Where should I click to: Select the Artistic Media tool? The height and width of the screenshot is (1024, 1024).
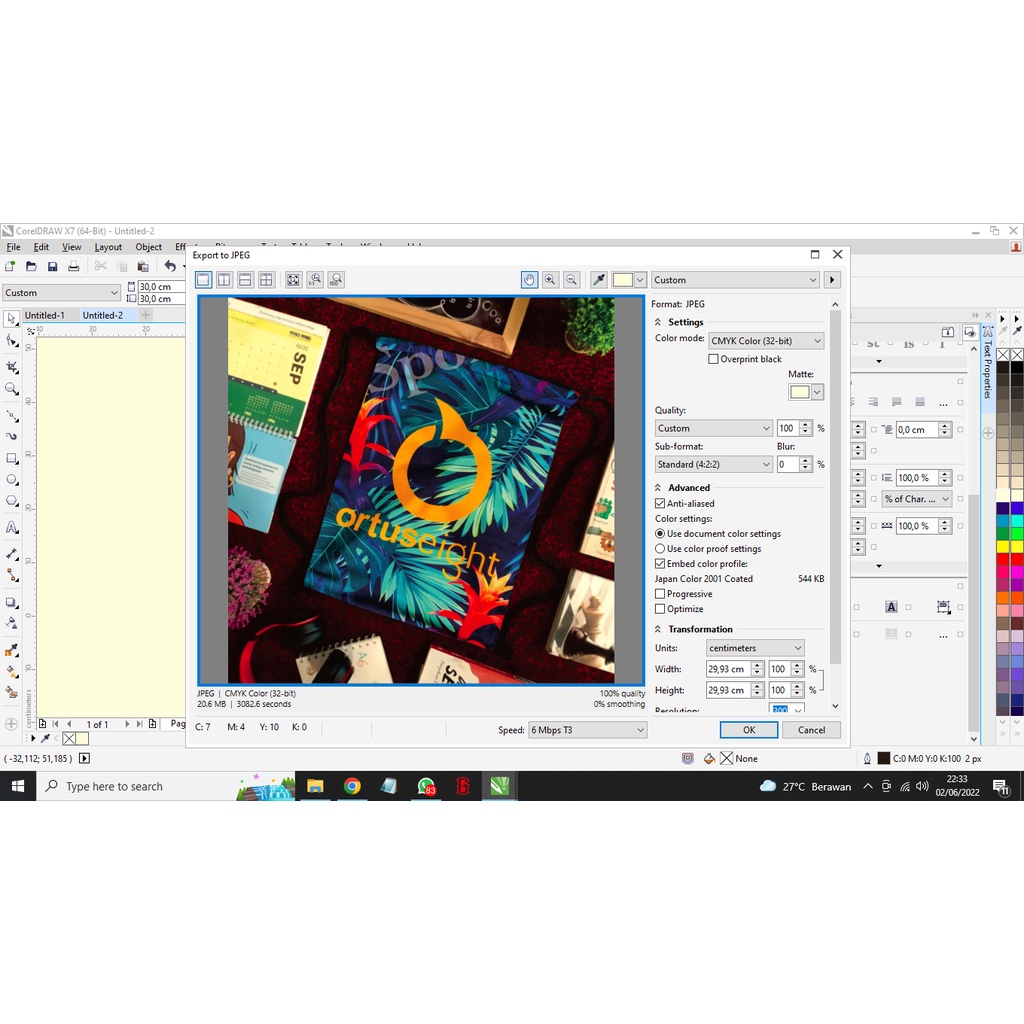pos(11,436)
